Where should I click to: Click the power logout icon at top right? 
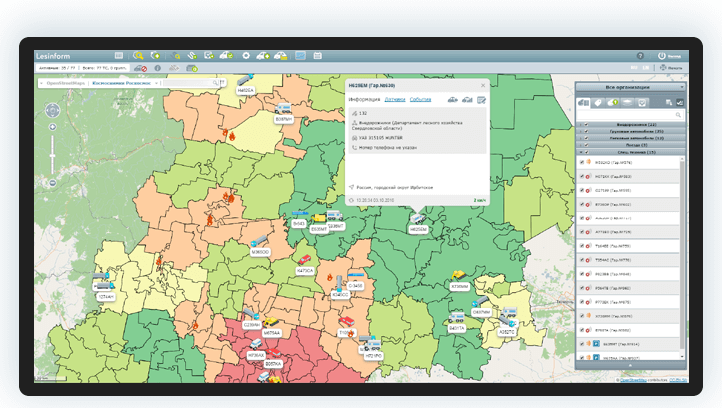click(x=662, y=56)
